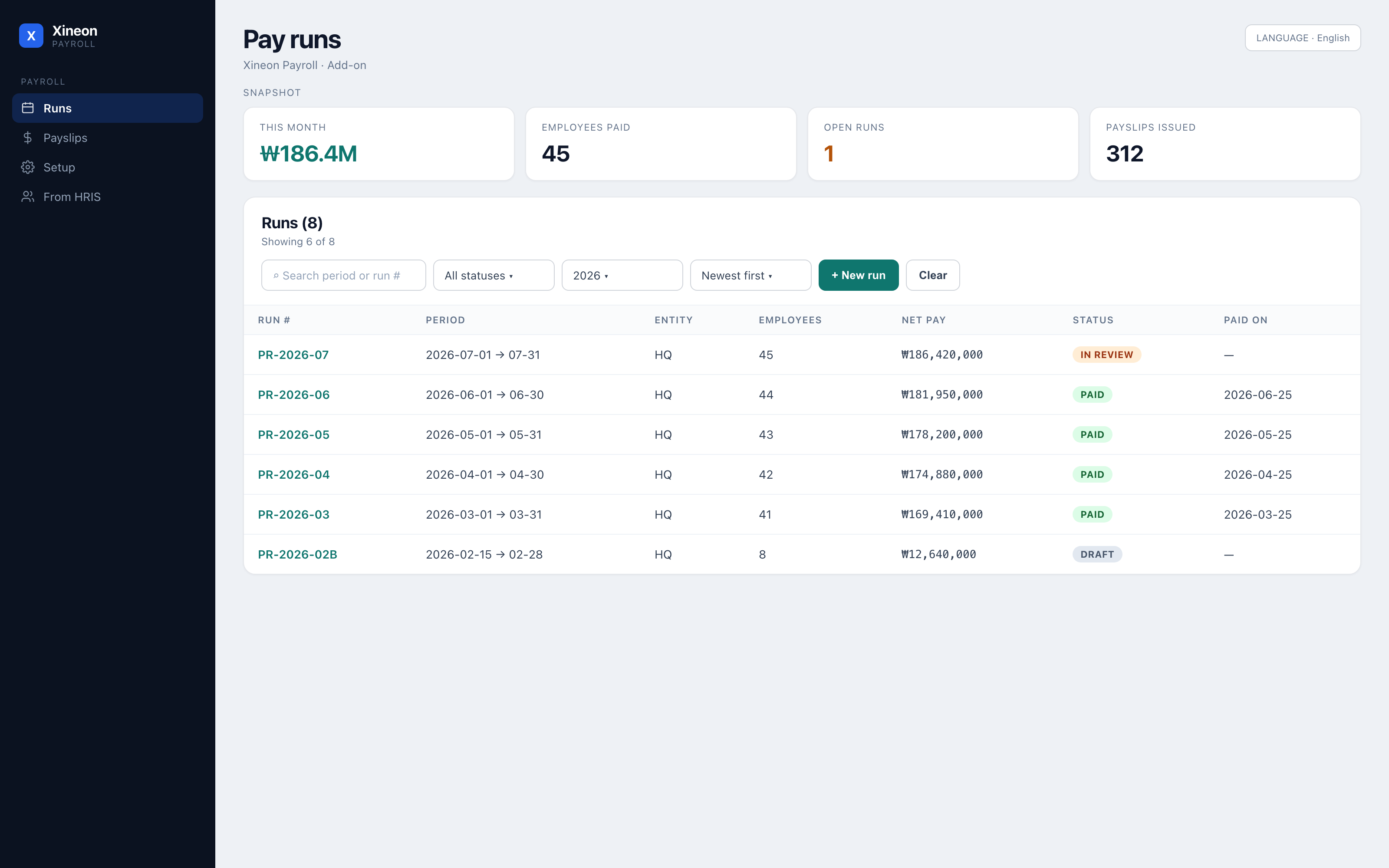Screen dimensions: 1389x868
Task: Open the Runs sidebar section
Action: click(107, 108)
